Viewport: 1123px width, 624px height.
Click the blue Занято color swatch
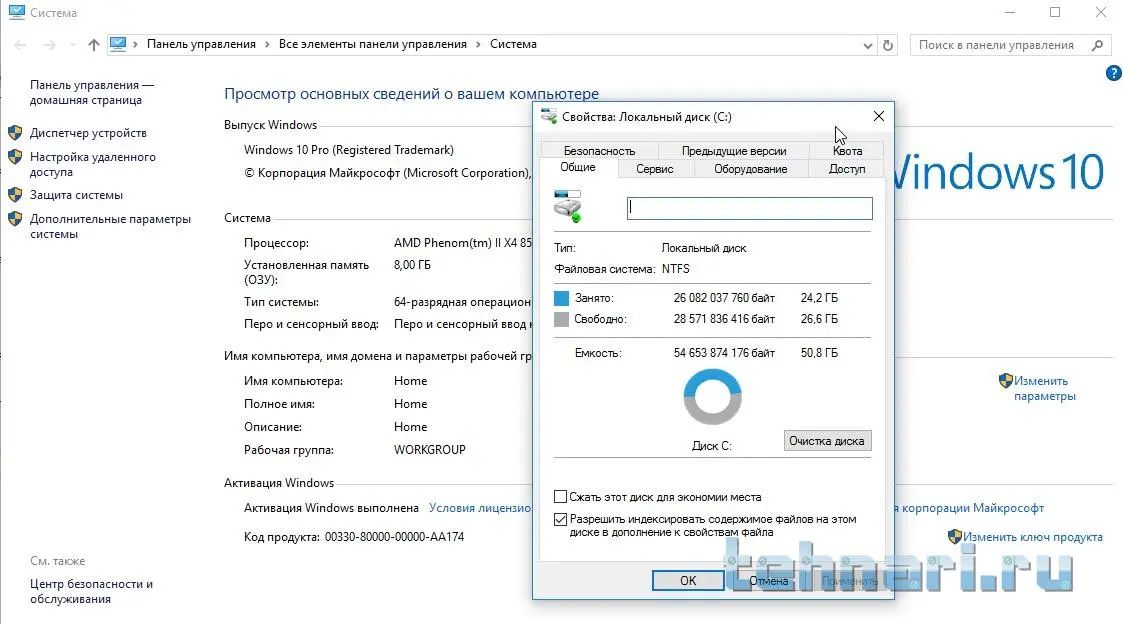[x=561, y=298]
